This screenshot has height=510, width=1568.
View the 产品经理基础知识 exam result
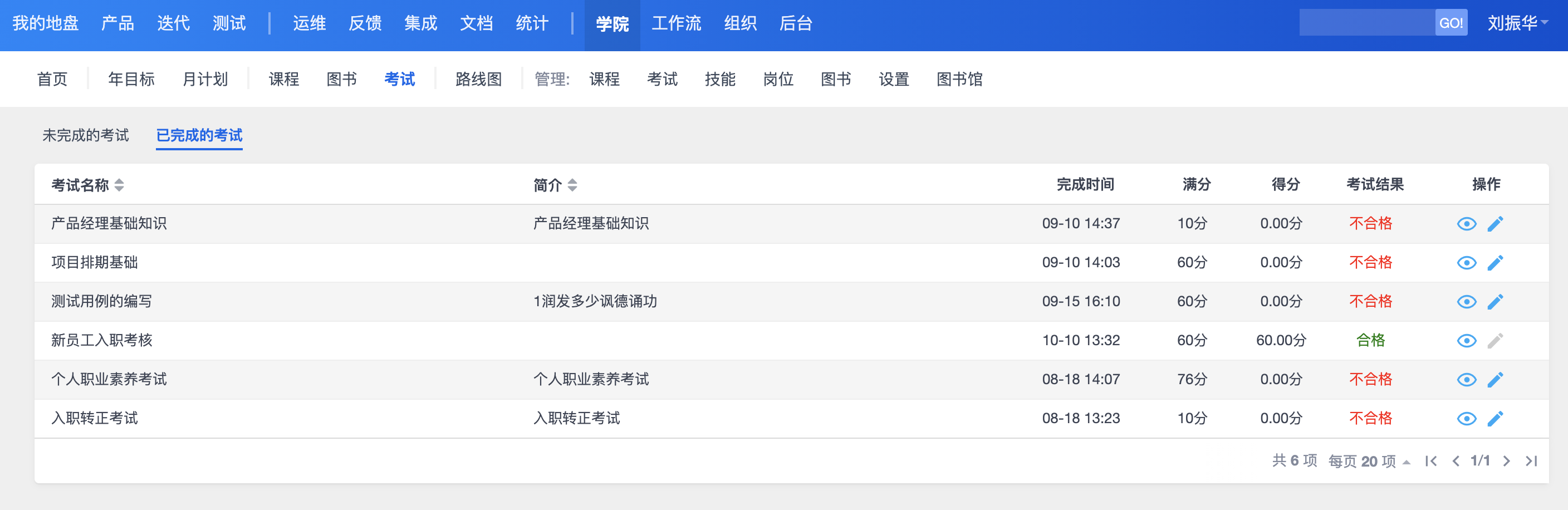point(1466,224)
